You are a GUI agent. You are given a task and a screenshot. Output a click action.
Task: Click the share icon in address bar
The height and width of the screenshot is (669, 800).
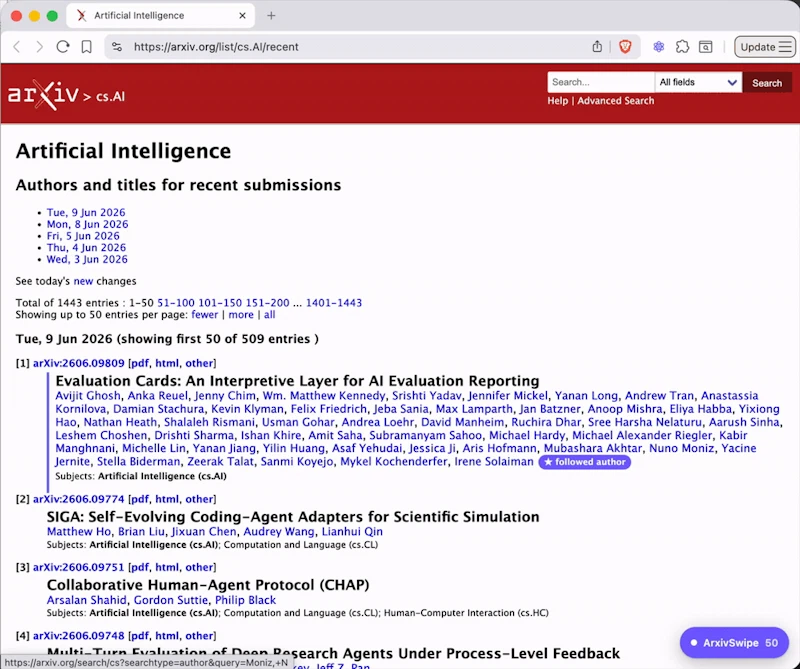pyautogui.click(x=597, y=46)
